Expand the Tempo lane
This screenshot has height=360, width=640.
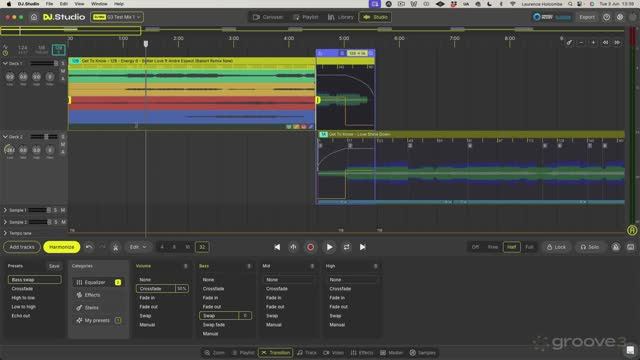coord(5,233)
